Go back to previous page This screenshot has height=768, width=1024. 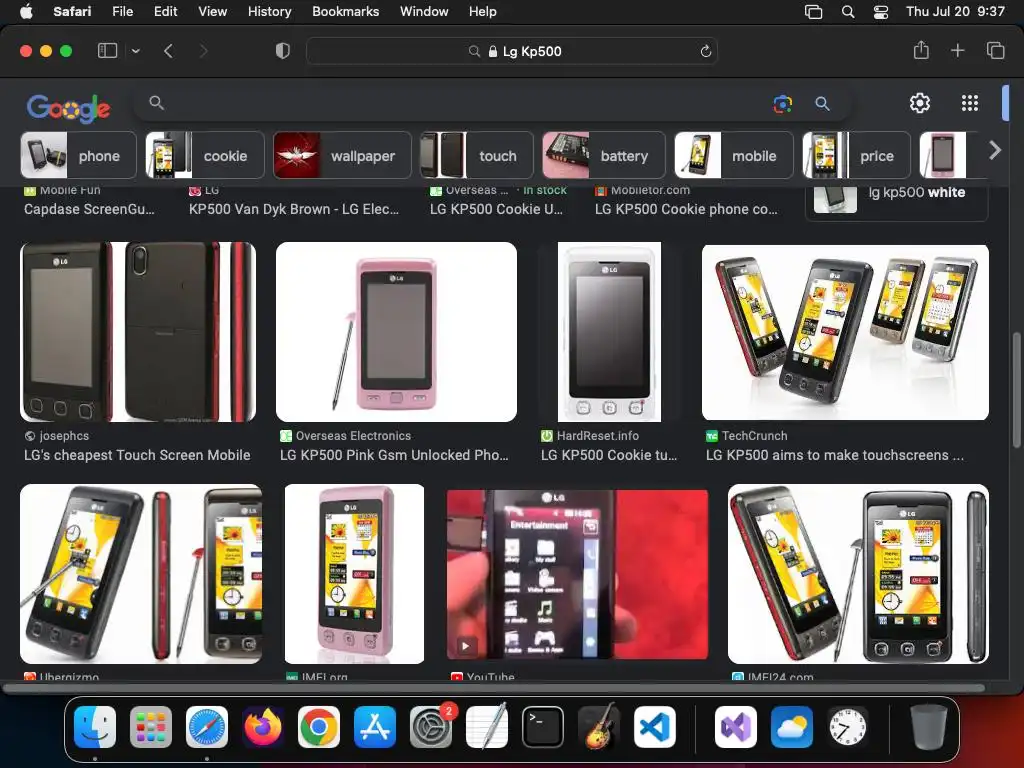click(168, 51)
